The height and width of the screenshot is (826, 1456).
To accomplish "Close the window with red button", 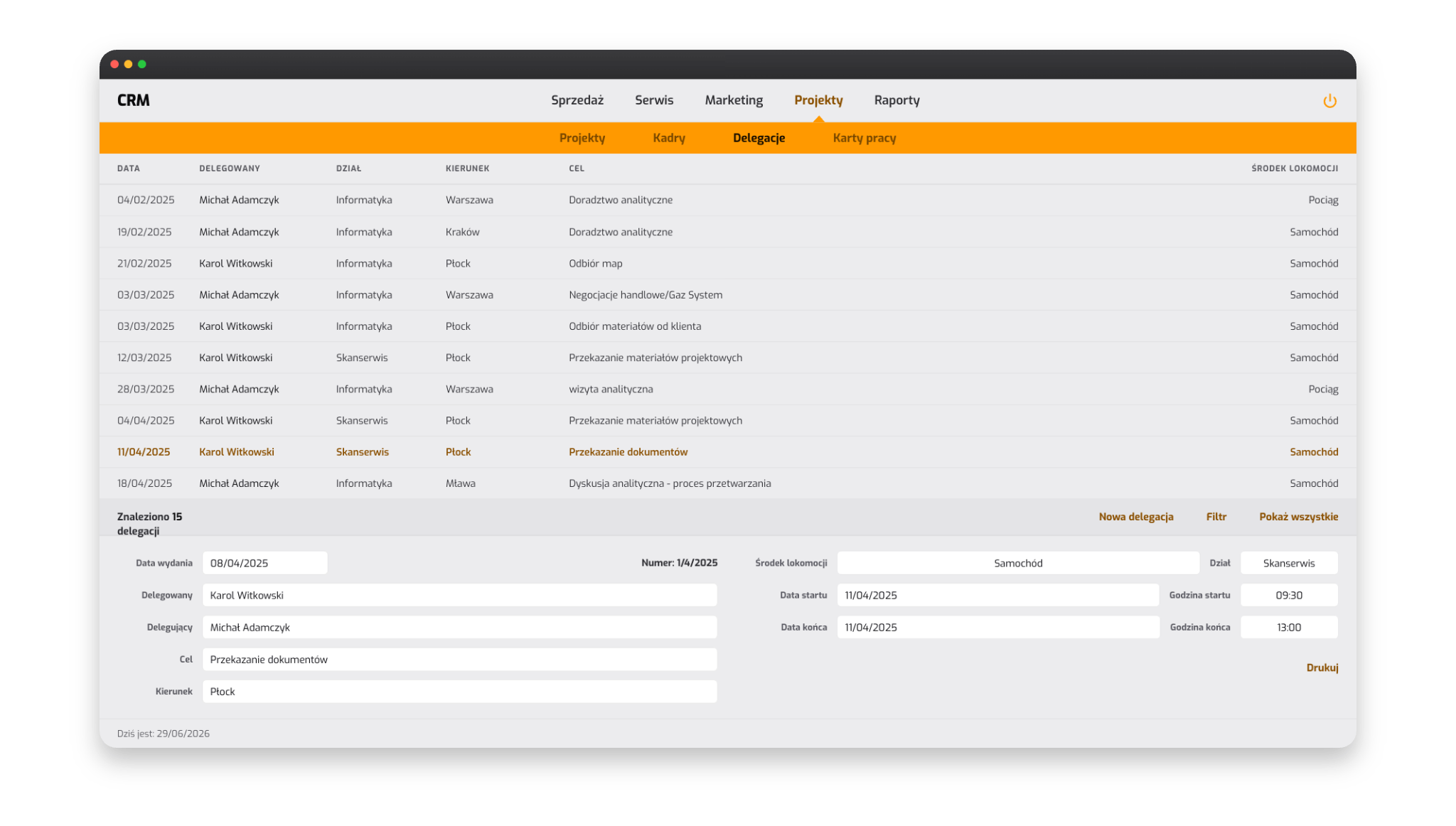I will 114,64.
